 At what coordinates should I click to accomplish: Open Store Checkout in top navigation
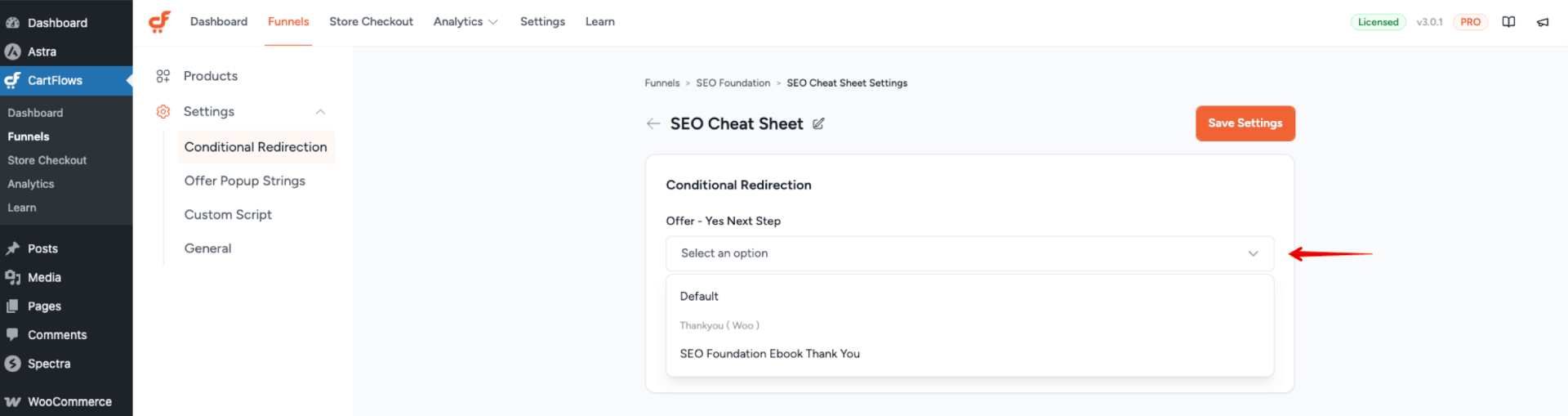(x=371, y=22)
